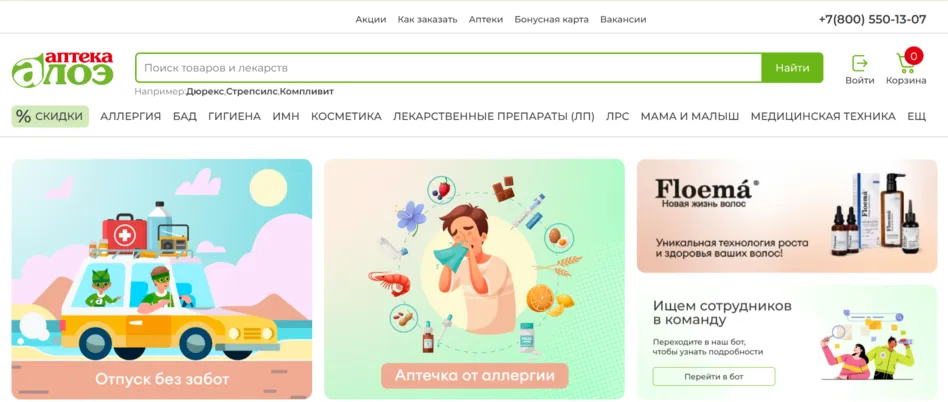Click the Перейти в бот button
Image resolution: width=948 pixels, height=402 pixels.
(713, 376)
